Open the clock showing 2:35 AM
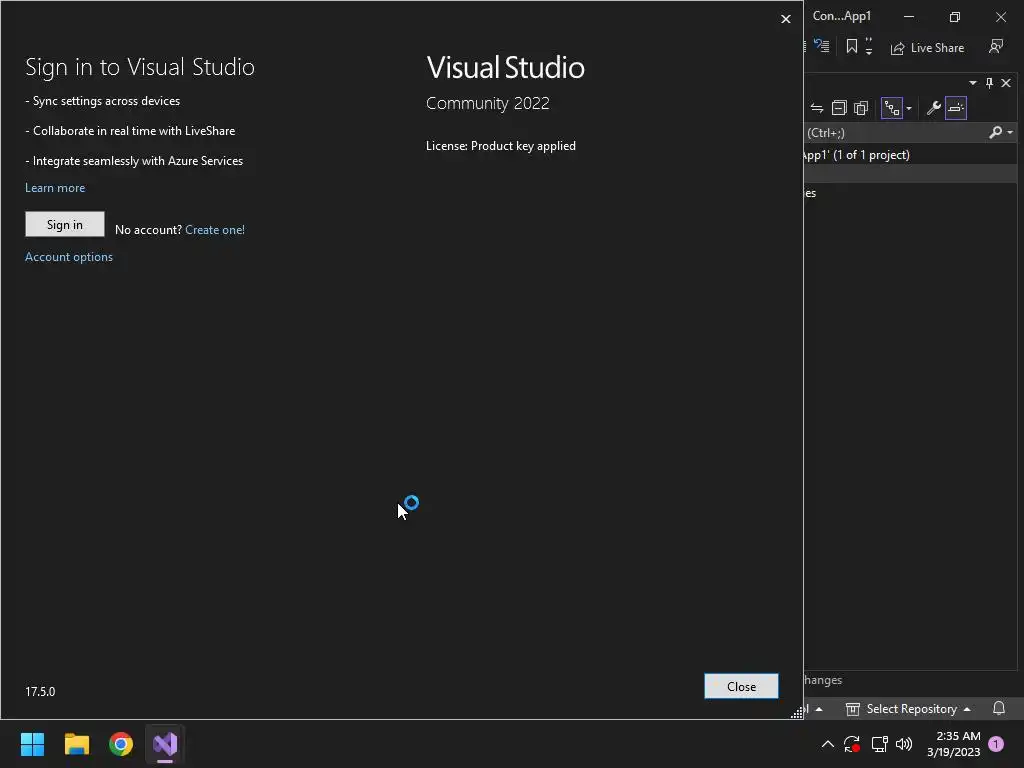Viewport: 1024px width, 768px height. pyautogui.click(x=953, y=744)
